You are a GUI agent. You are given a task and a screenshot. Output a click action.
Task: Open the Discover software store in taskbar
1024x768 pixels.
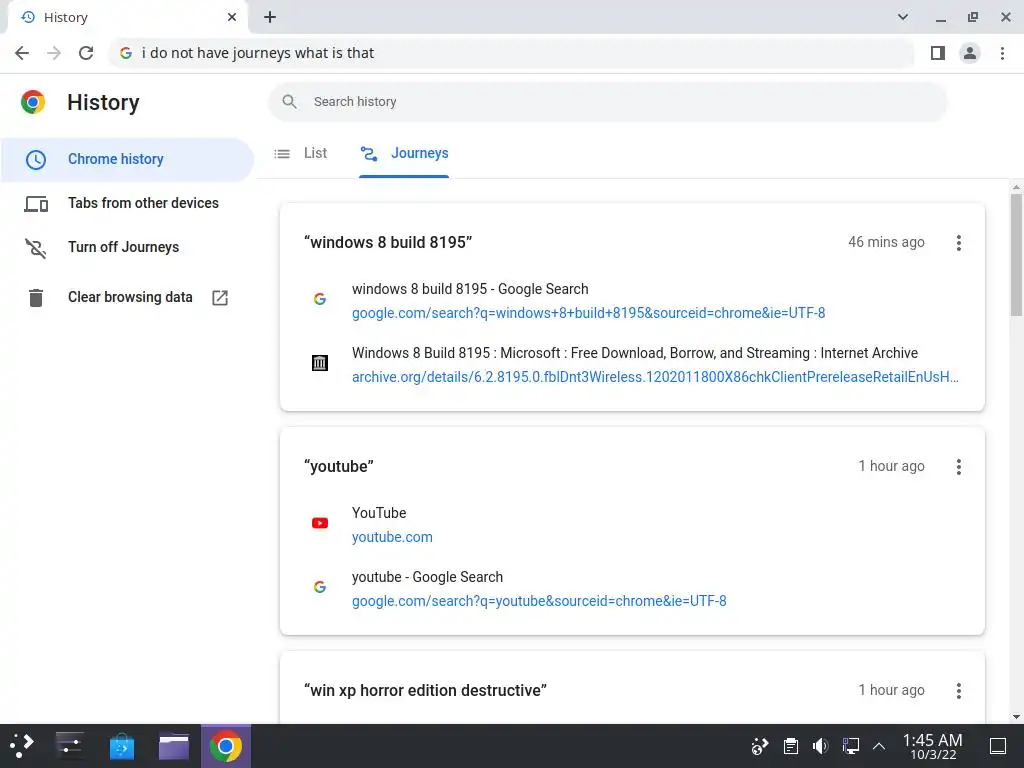tap(121, 746)
